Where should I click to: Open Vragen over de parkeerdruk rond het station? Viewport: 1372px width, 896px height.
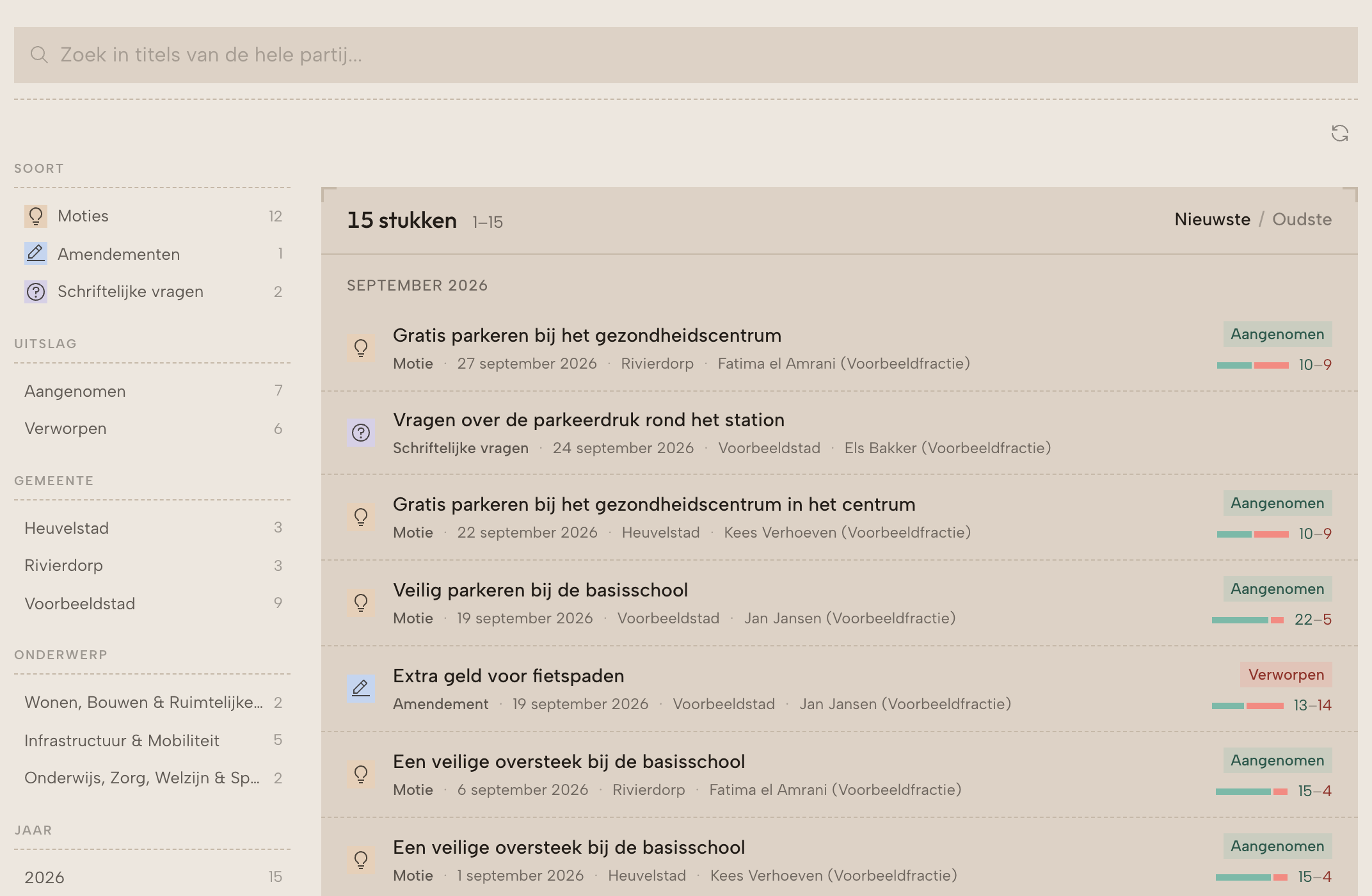[589, 420]
